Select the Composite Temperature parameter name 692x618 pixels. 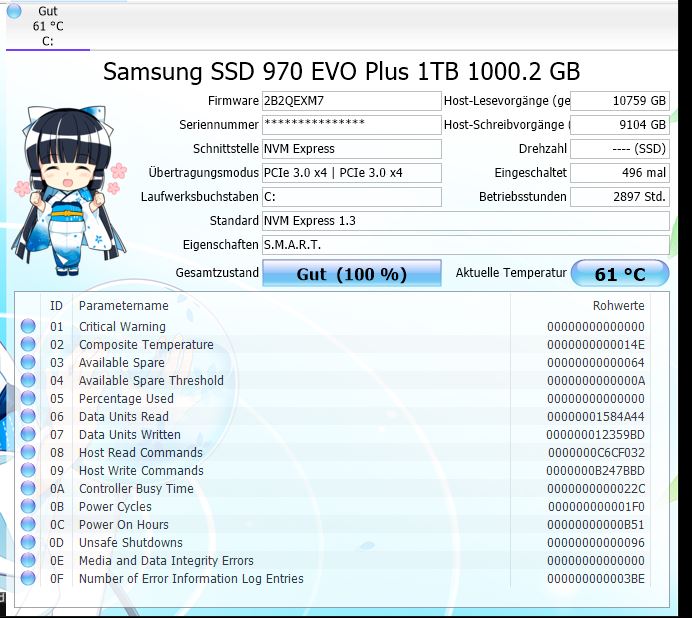coord(146,345)
